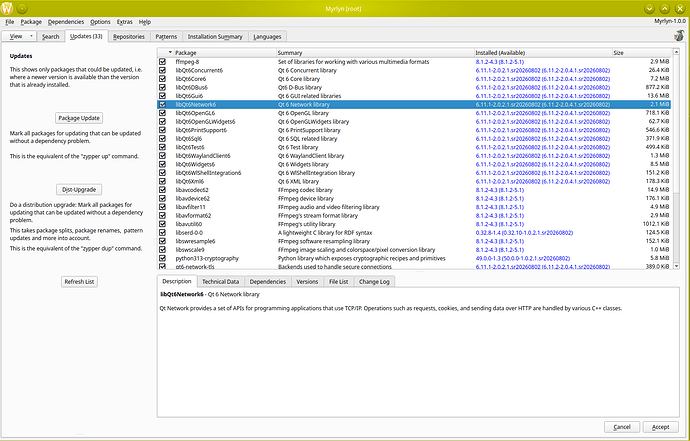Click version text 49.0.0-1.3 for python313-cryptography
This screenshot has height=441, width=690.
point(522,258)
